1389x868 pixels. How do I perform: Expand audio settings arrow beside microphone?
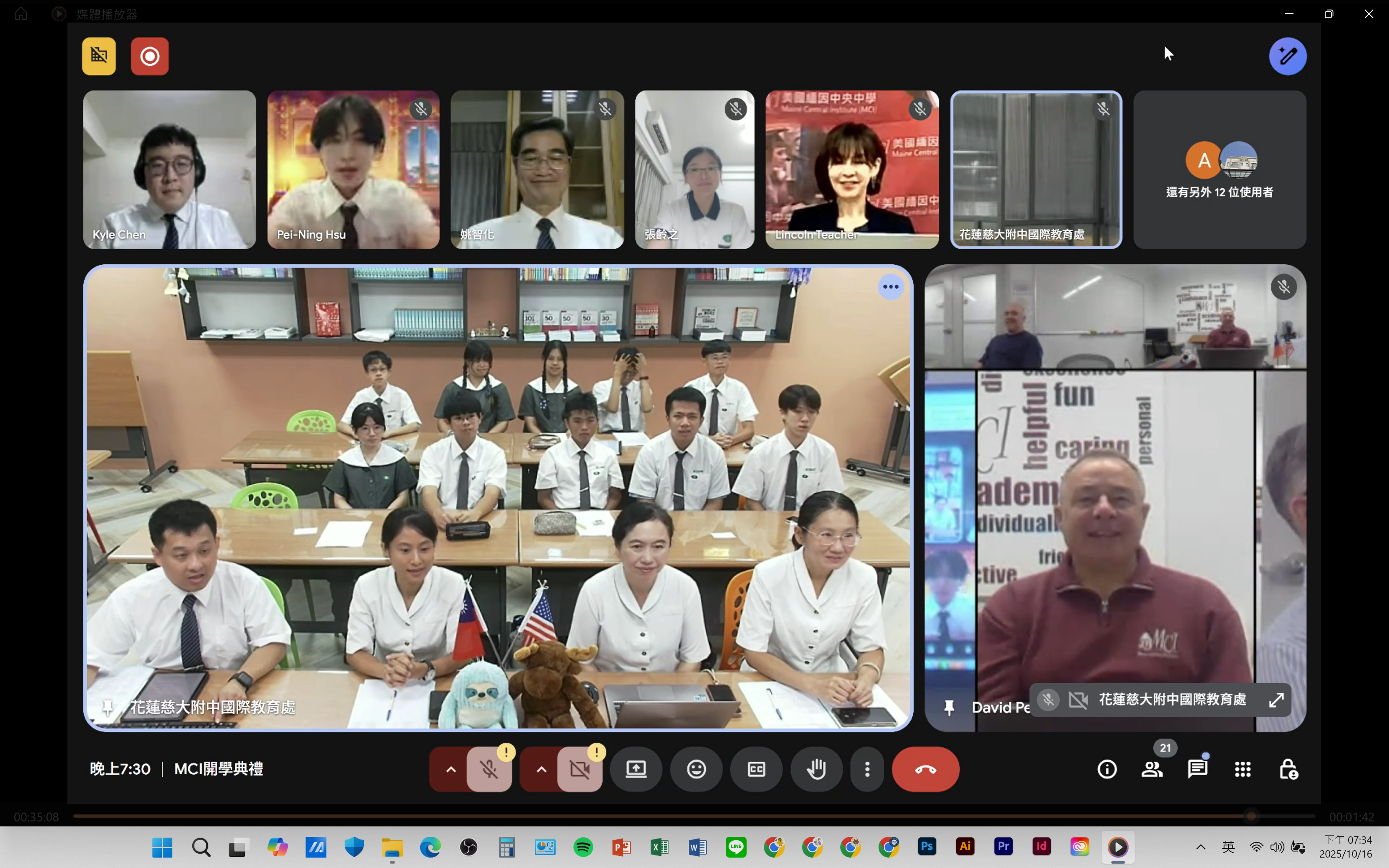[x=451, y=769]
